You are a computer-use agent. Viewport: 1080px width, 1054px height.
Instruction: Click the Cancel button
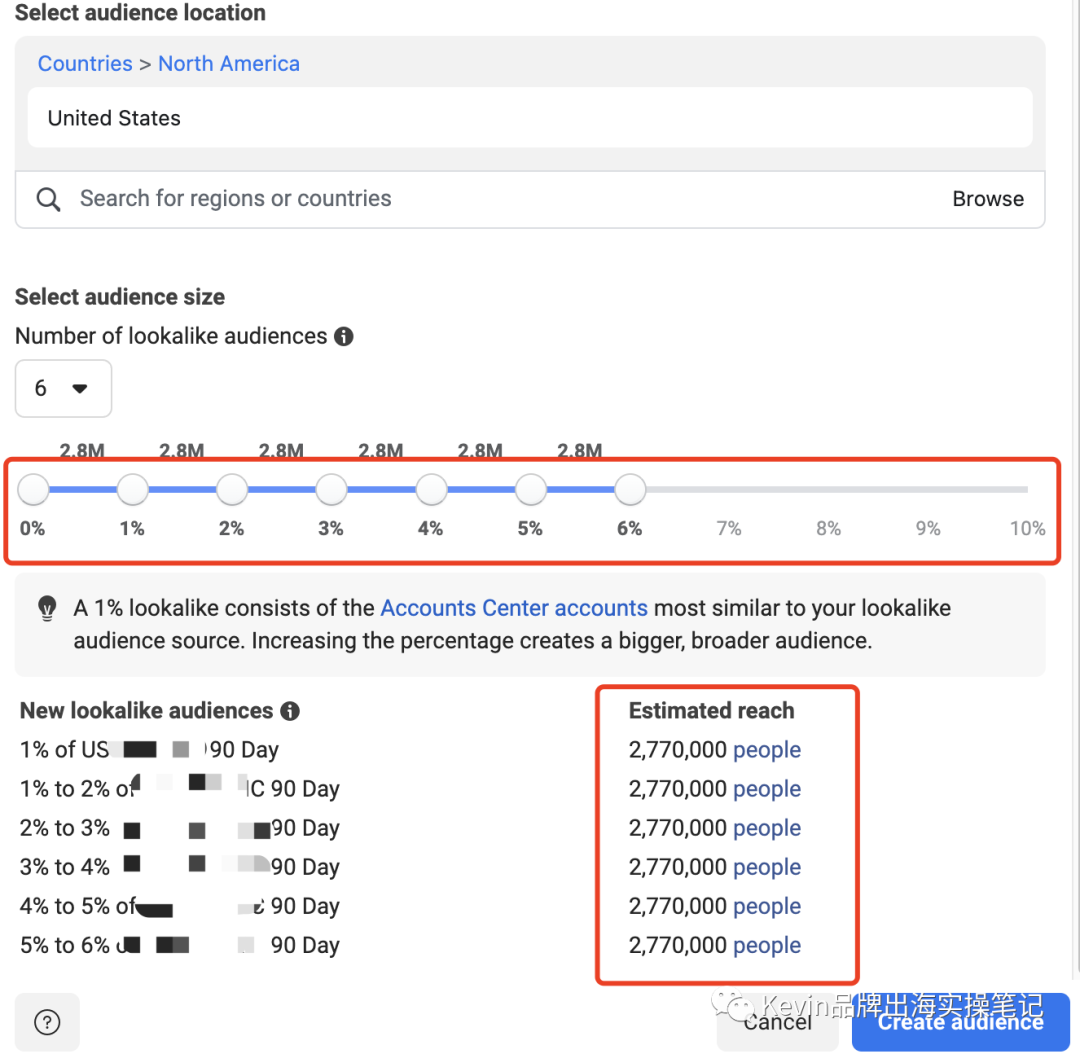(x=777, y=1022)
